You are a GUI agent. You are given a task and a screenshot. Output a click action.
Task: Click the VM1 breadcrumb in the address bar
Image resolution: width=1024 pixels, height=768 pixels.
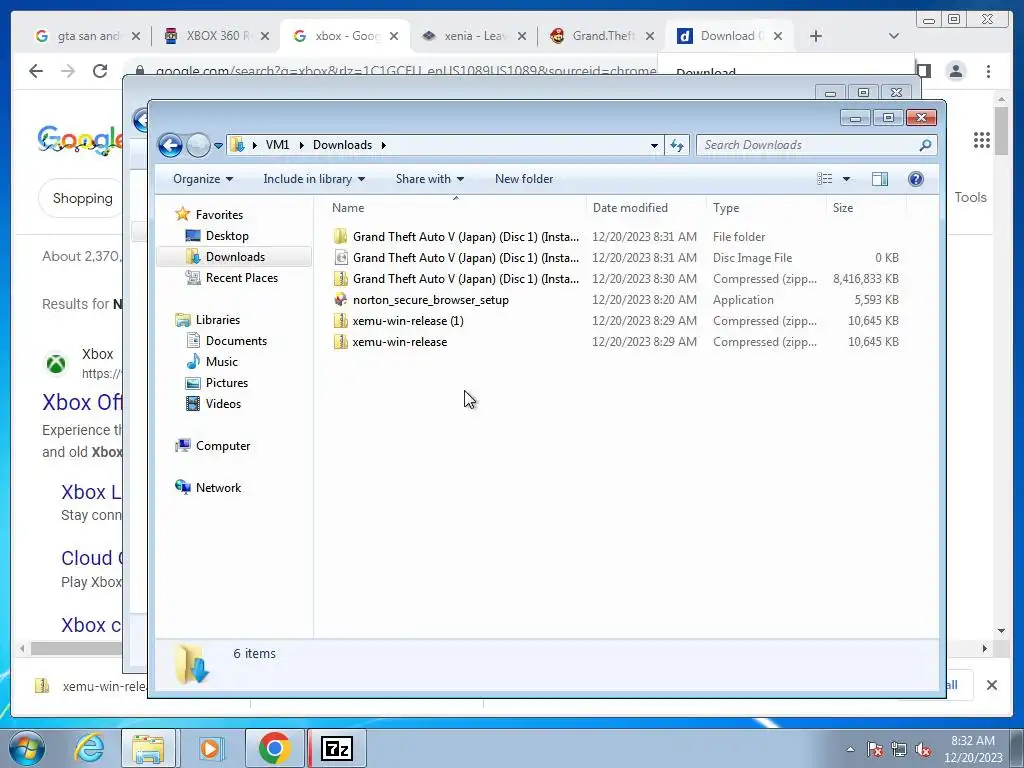[x=277, y=145]
